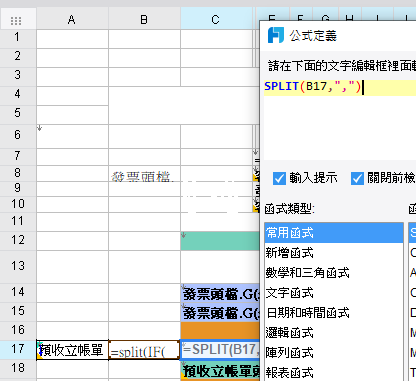The image size is (416, 381).
Task: Toggle the 輸入提示 checkbox
Action: tap(279, 178)
